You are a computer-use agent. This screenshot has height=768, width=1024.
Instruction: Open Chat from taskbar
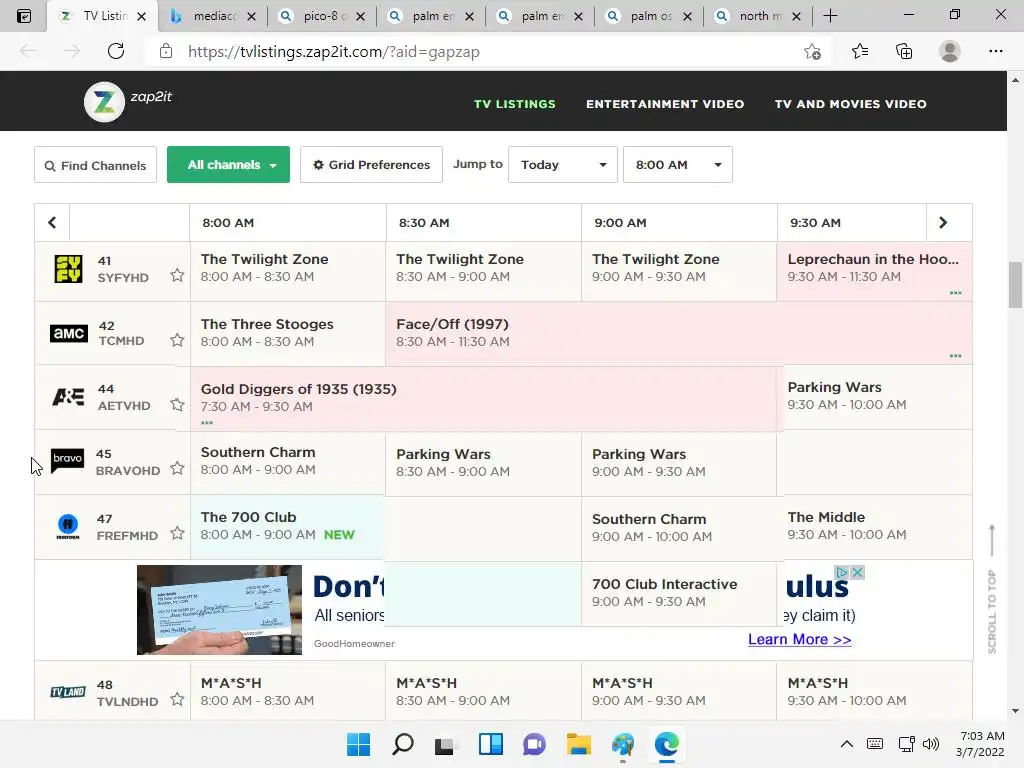tap(534, 744)
